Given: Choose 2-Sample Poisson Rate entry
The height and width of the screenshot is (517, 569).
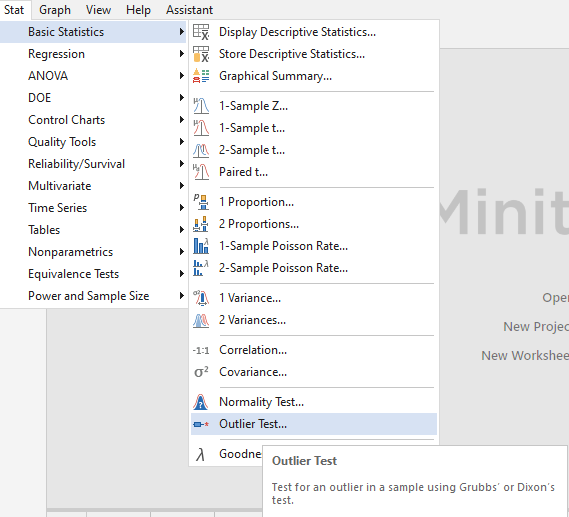Looking at the screenshot, I should (x=314, y=268).
